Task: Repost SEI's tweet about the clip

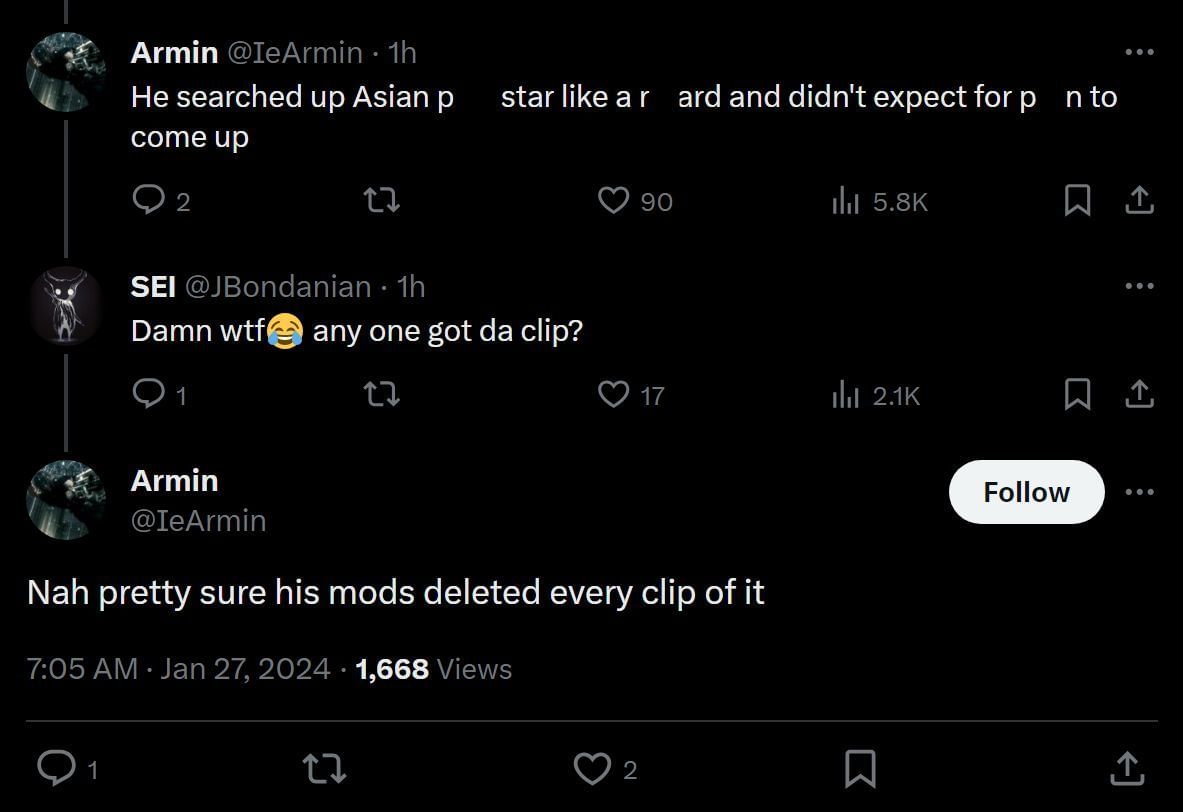Action: click(x=382, y=395)
